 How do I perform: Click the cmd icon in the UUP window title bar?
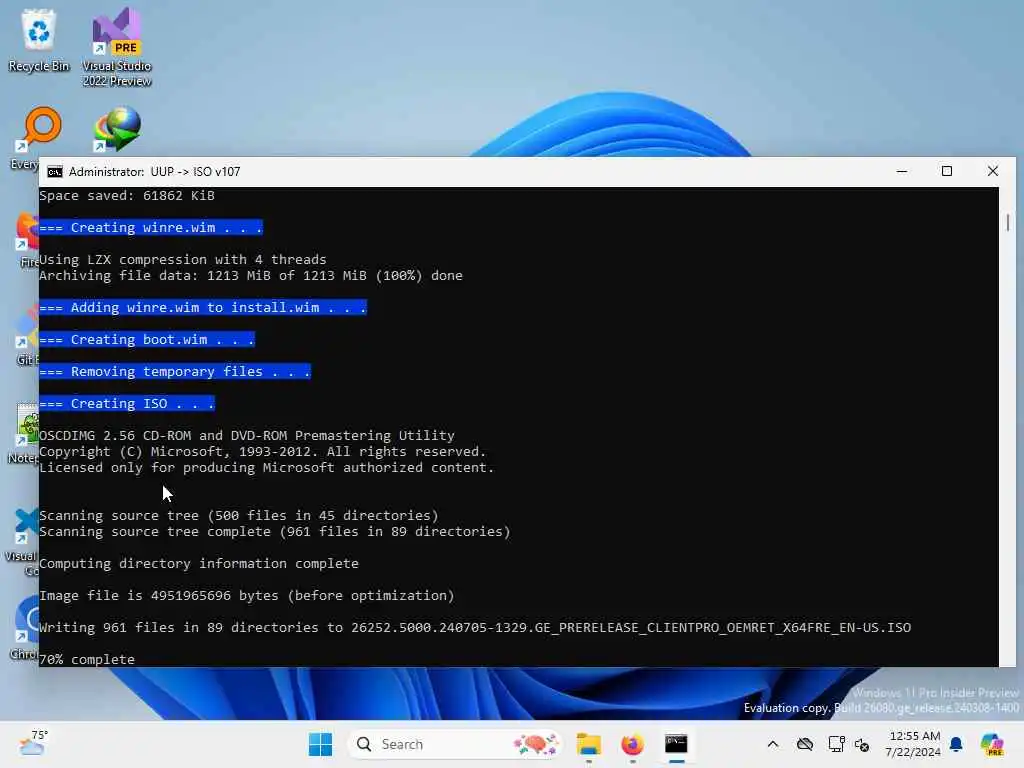55,172
